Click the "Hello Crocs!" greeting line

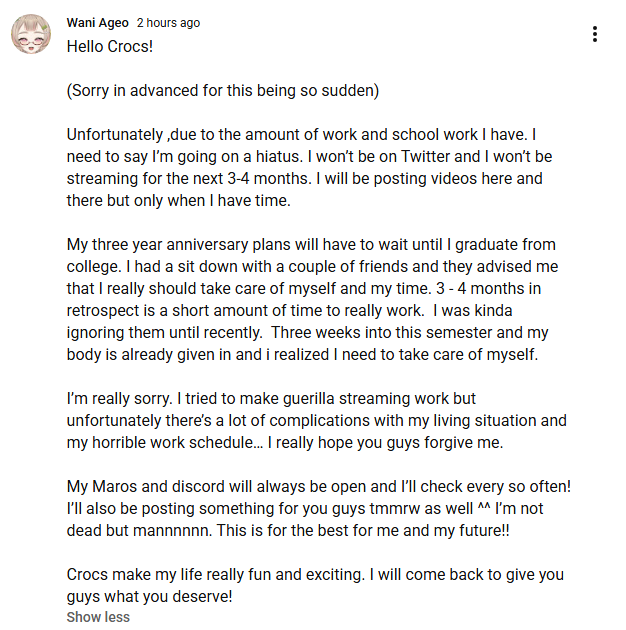110,46
